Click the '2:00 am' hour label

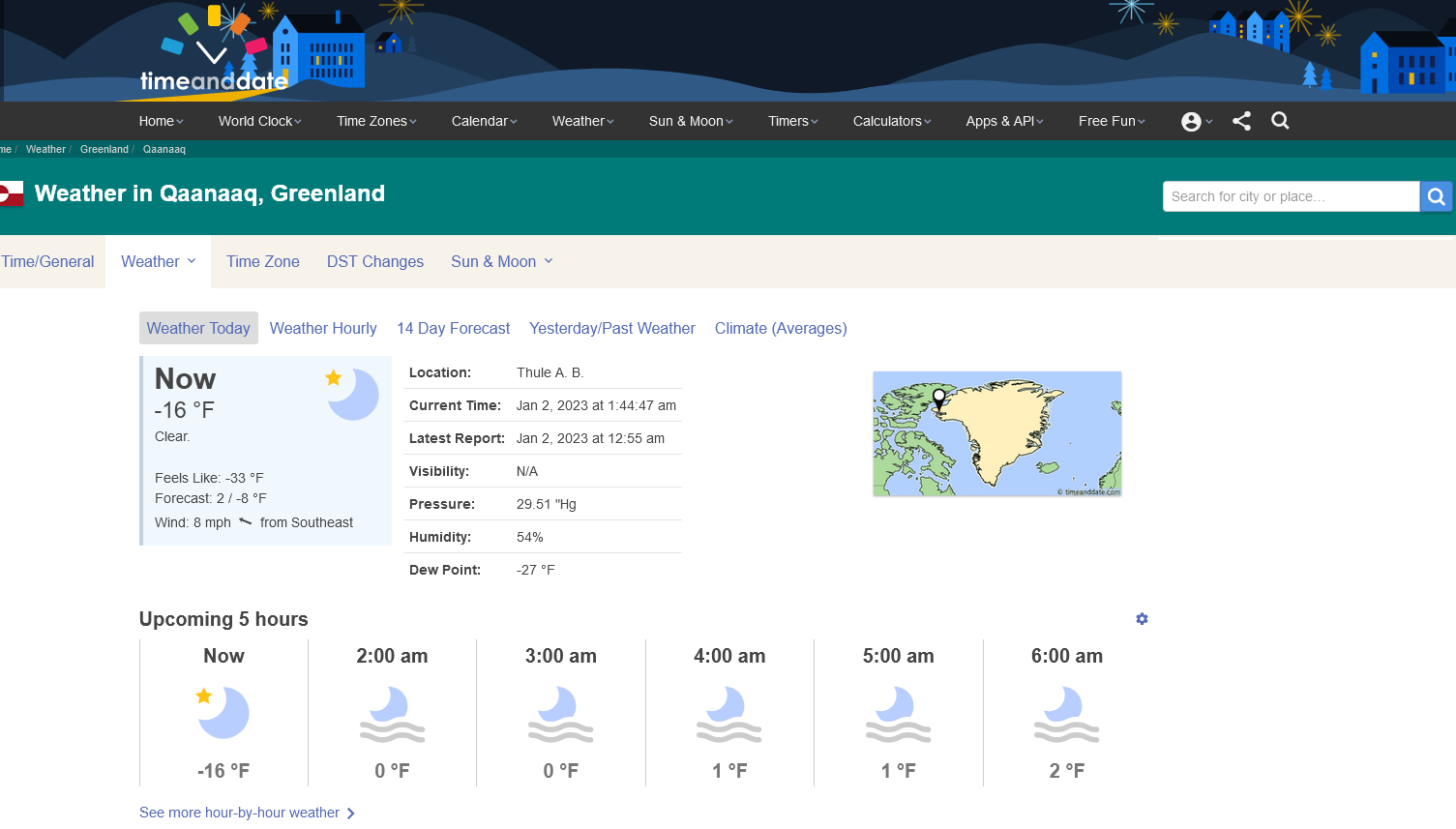[392, 656]
